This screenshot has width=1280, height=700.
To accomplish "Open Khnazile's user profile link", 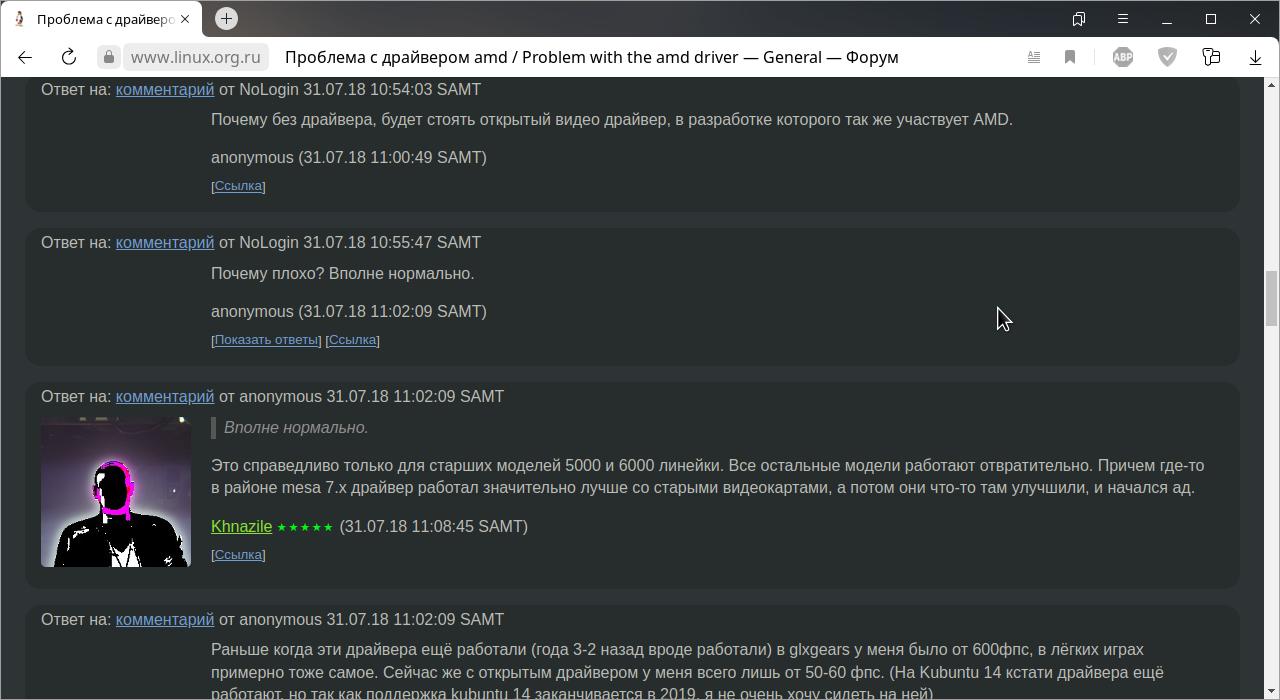I will pyautogui.click(x=241, y=526).
